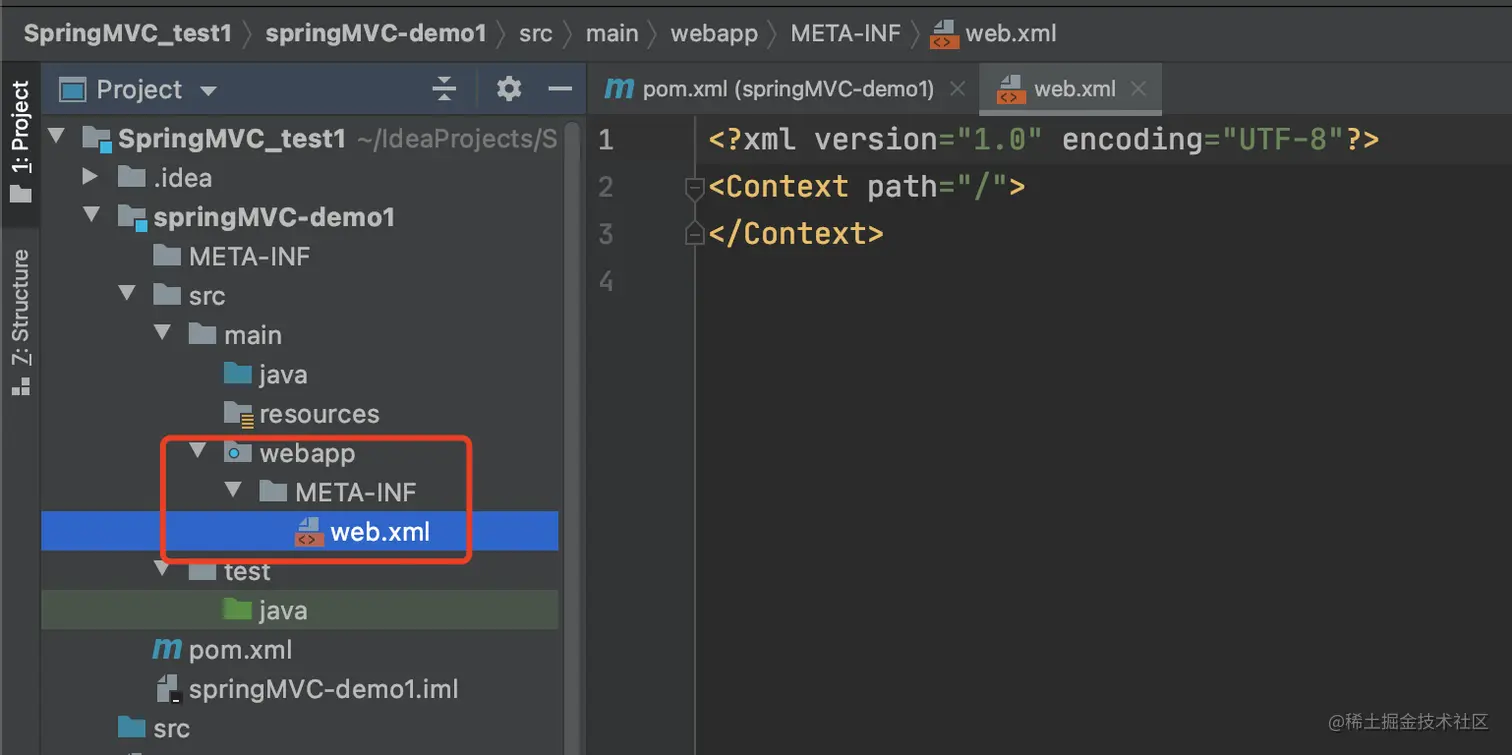Screen dimensions: 1512x755
Task: Click the Maven pom.xml file icon in tree
Action: (166, 650)
